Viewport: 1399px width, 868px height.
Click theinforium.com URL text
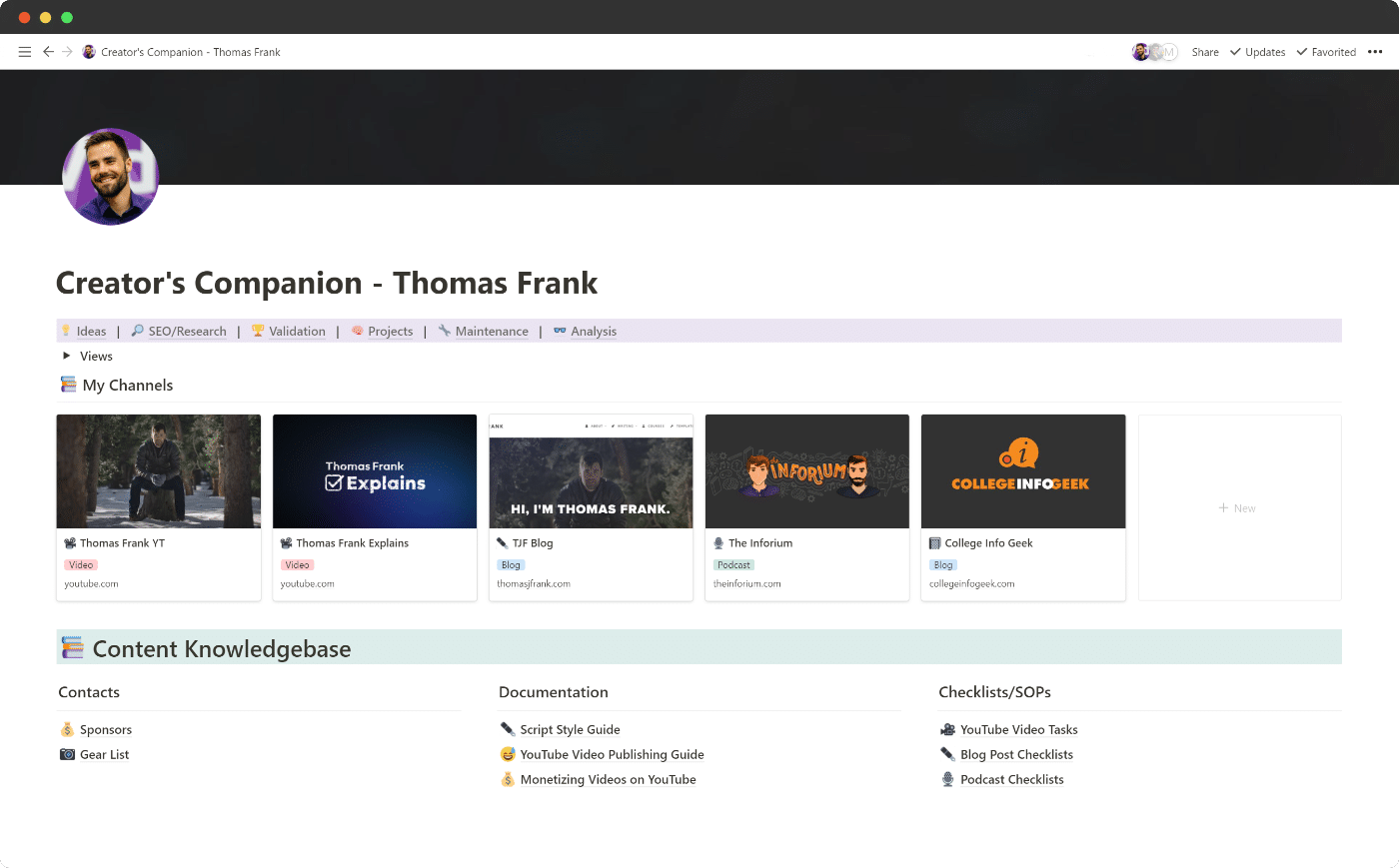pyautogui.click(x=747, y=584)
